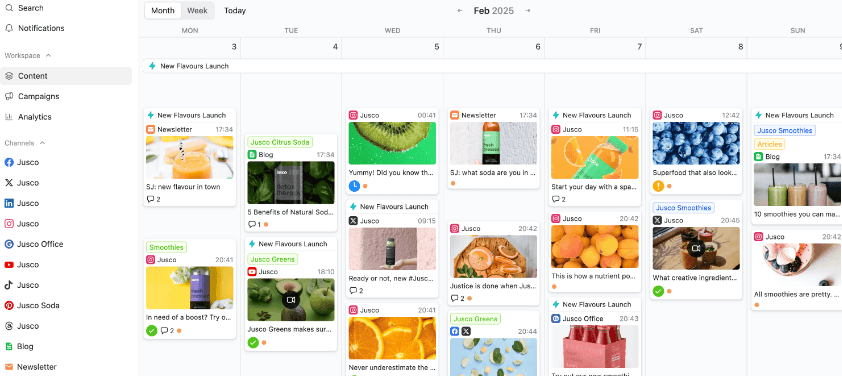Click green checkmark on What creative ingredient post
Screen dimensions: 842x376
point(658,291)
